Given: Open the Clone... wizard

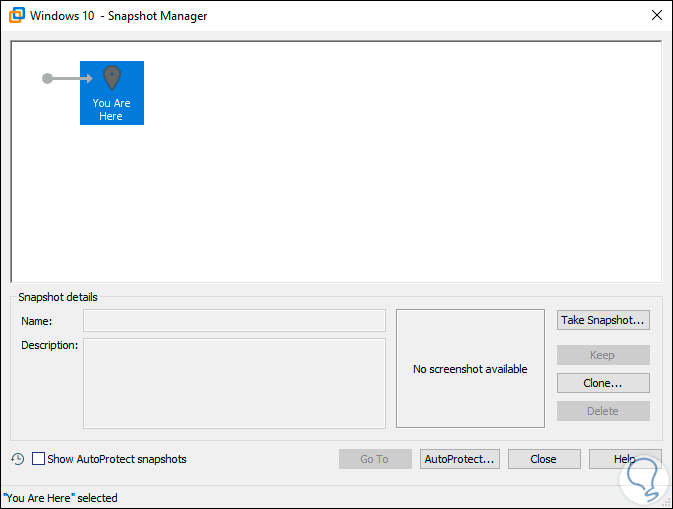Looking at the screenshot, I should [x=603, y=383].
